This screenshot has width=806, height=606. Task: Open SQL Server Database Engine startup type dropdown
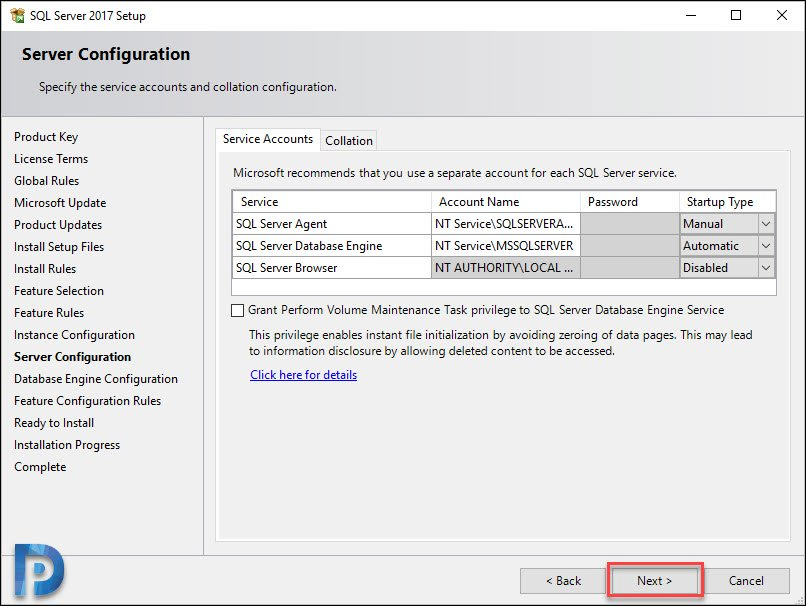765,246
